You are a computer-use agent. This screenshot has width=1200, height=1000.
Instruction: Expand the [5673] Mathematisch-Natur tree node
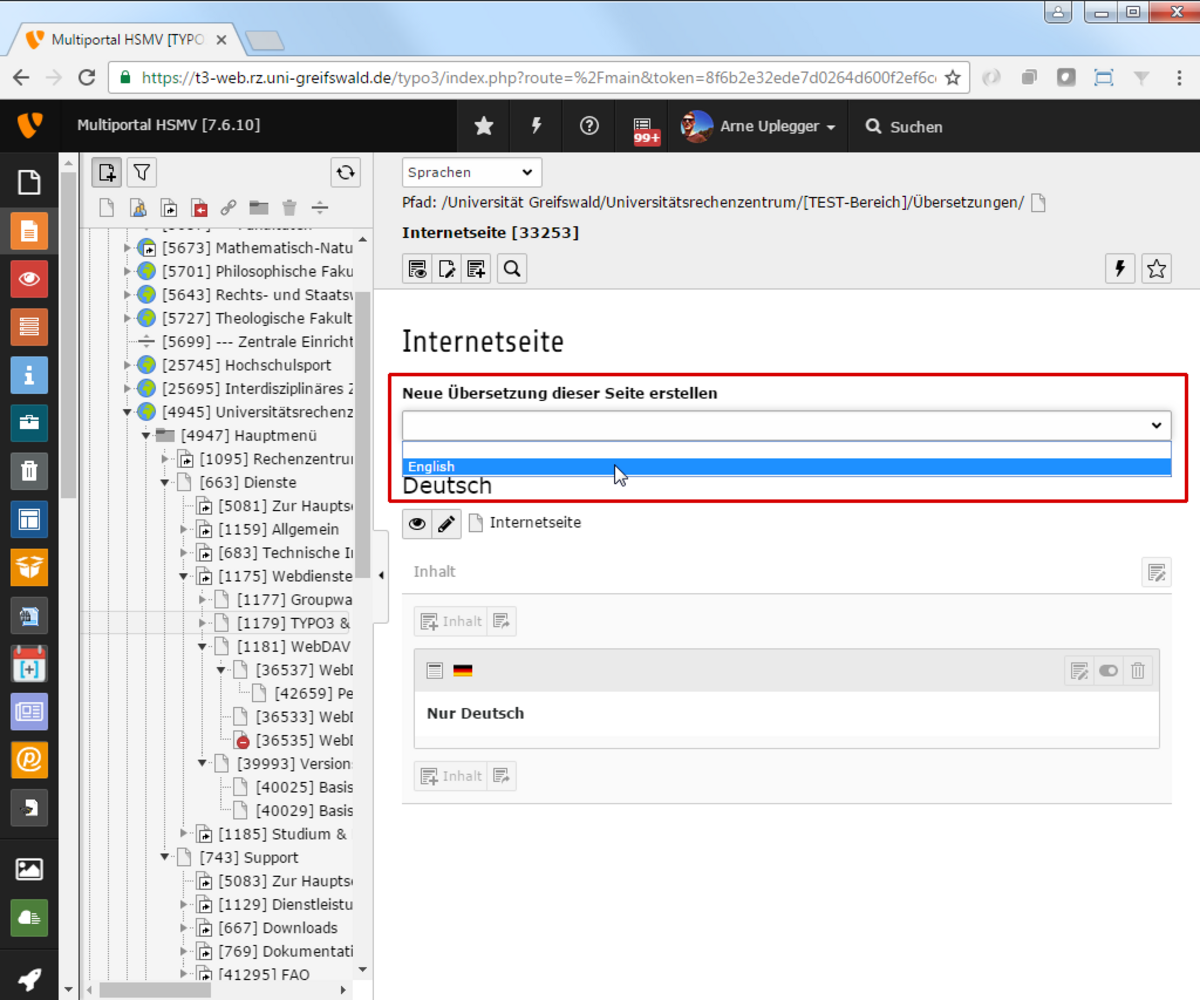(x=128, y=248)
